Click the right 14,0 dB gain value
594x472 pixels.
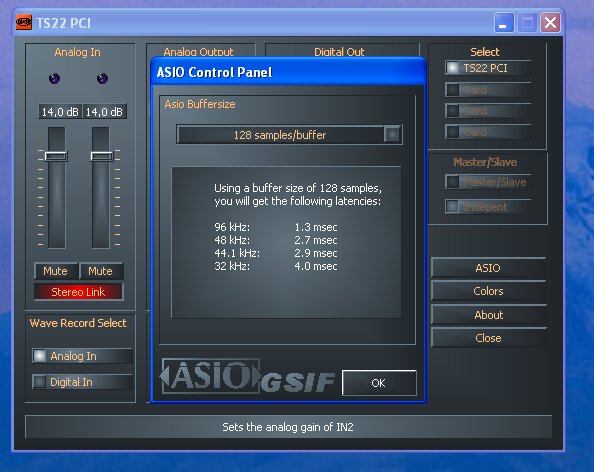coord(104,112)
